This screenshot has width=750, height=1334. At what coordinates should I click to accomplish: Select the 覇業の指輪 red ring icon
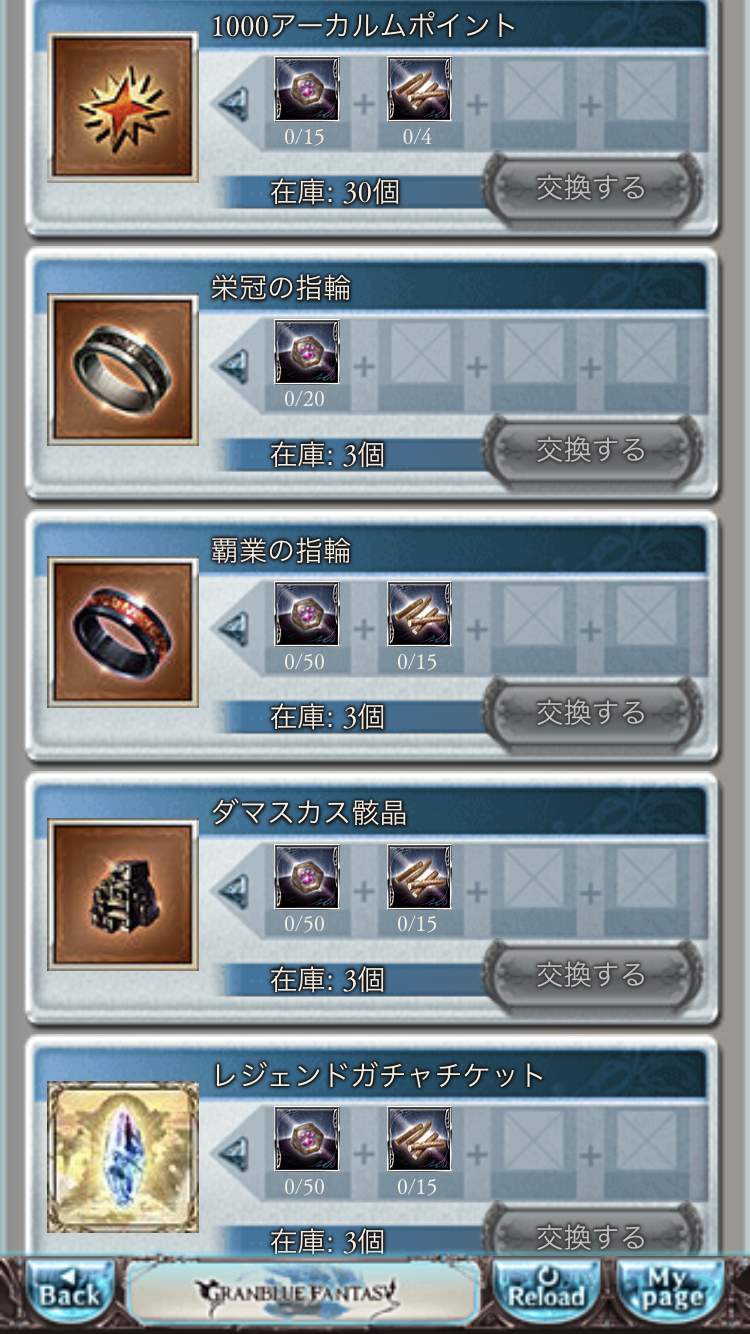pos(123,632)
